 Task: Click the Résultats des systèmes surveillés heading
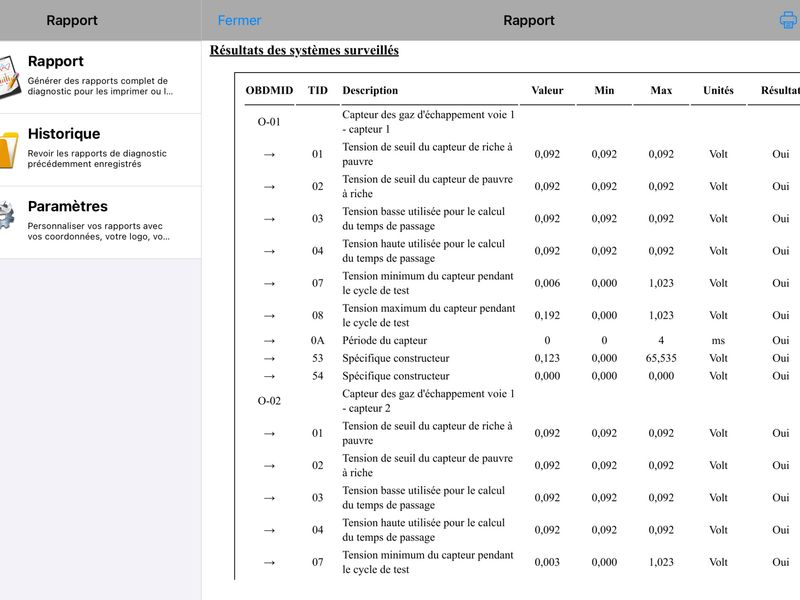tap(304, 50)
